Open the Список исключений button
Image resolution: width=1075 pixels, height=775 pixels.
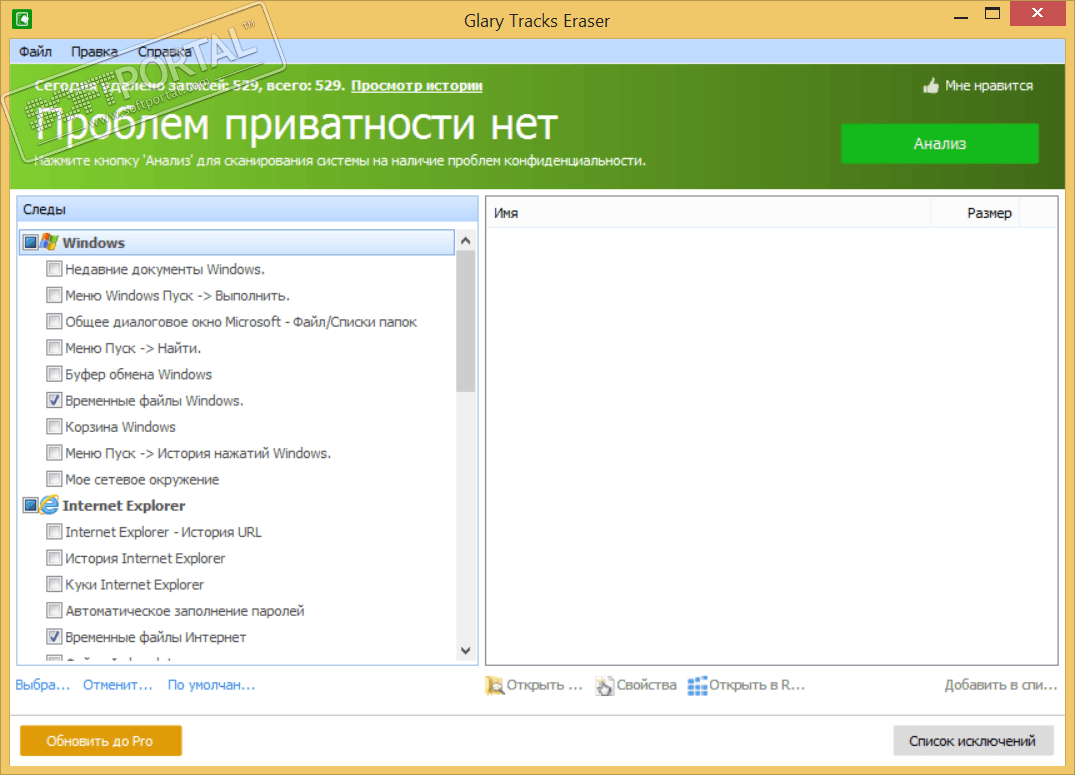(x=973, y=741)
